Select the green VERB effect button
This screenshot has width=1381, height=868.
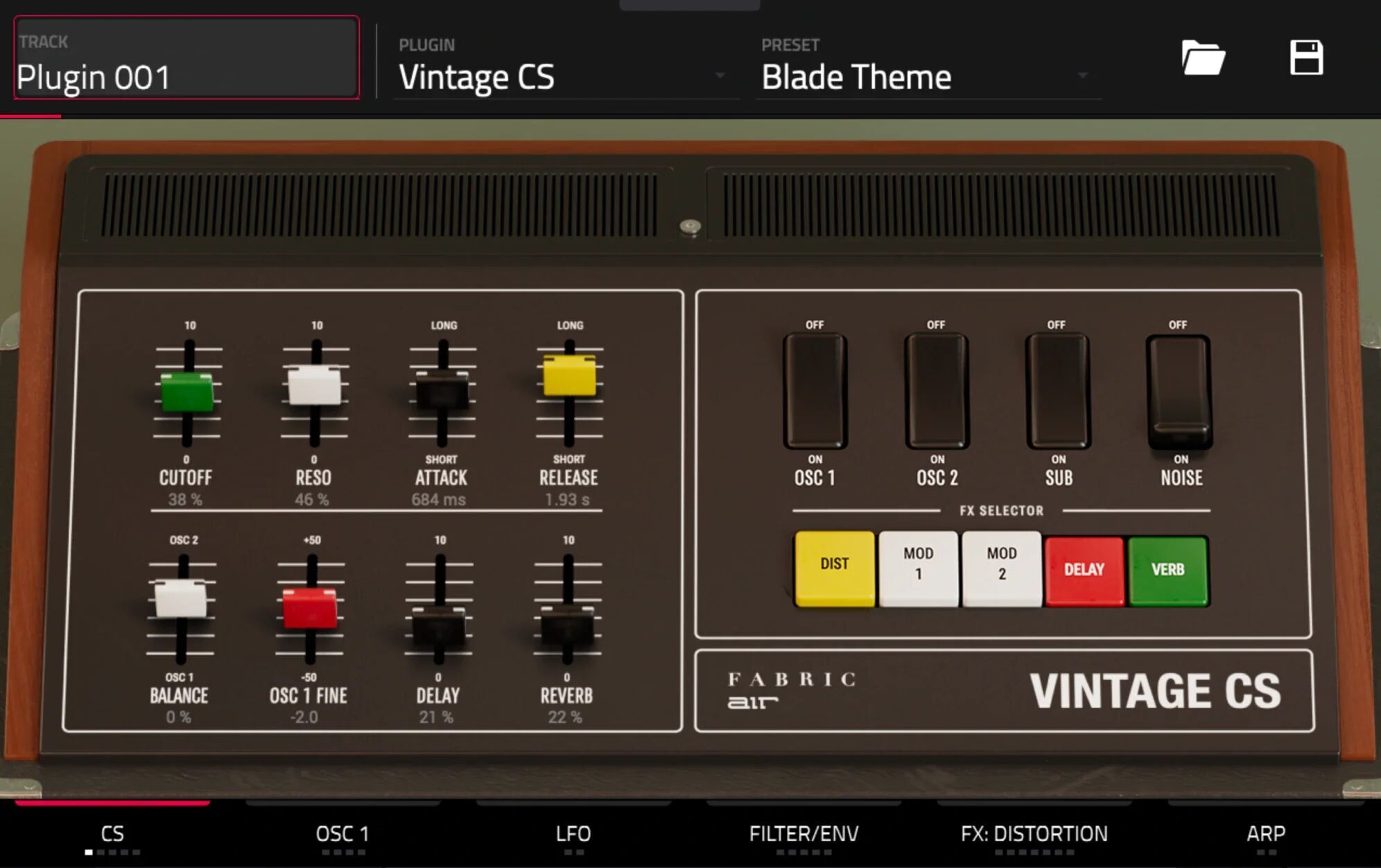(1168, 571)
